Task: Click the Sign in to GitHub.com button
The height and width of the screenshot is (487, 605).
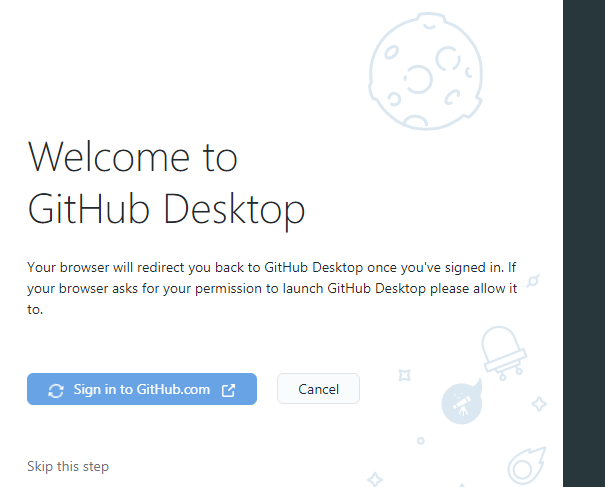Action: click(x=142, y=389)
